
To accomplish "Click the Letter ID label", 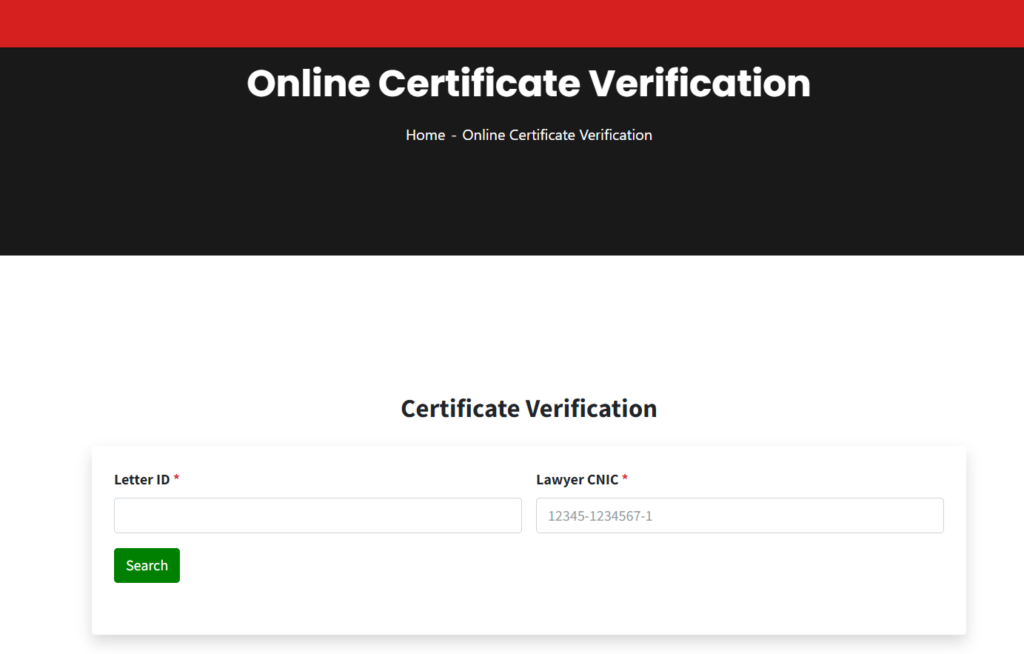I will tap(140, 480).
